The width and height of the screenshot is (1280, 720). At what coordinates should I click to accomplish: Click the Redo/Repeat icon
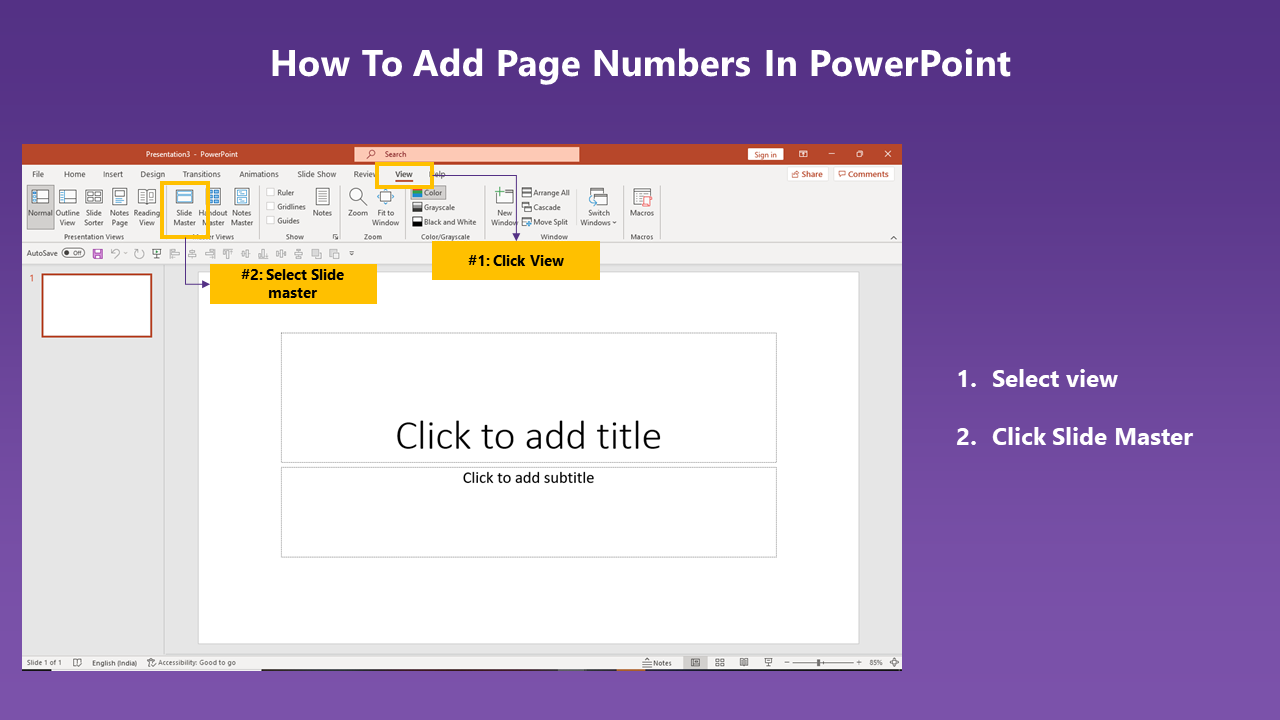point(139,254)
